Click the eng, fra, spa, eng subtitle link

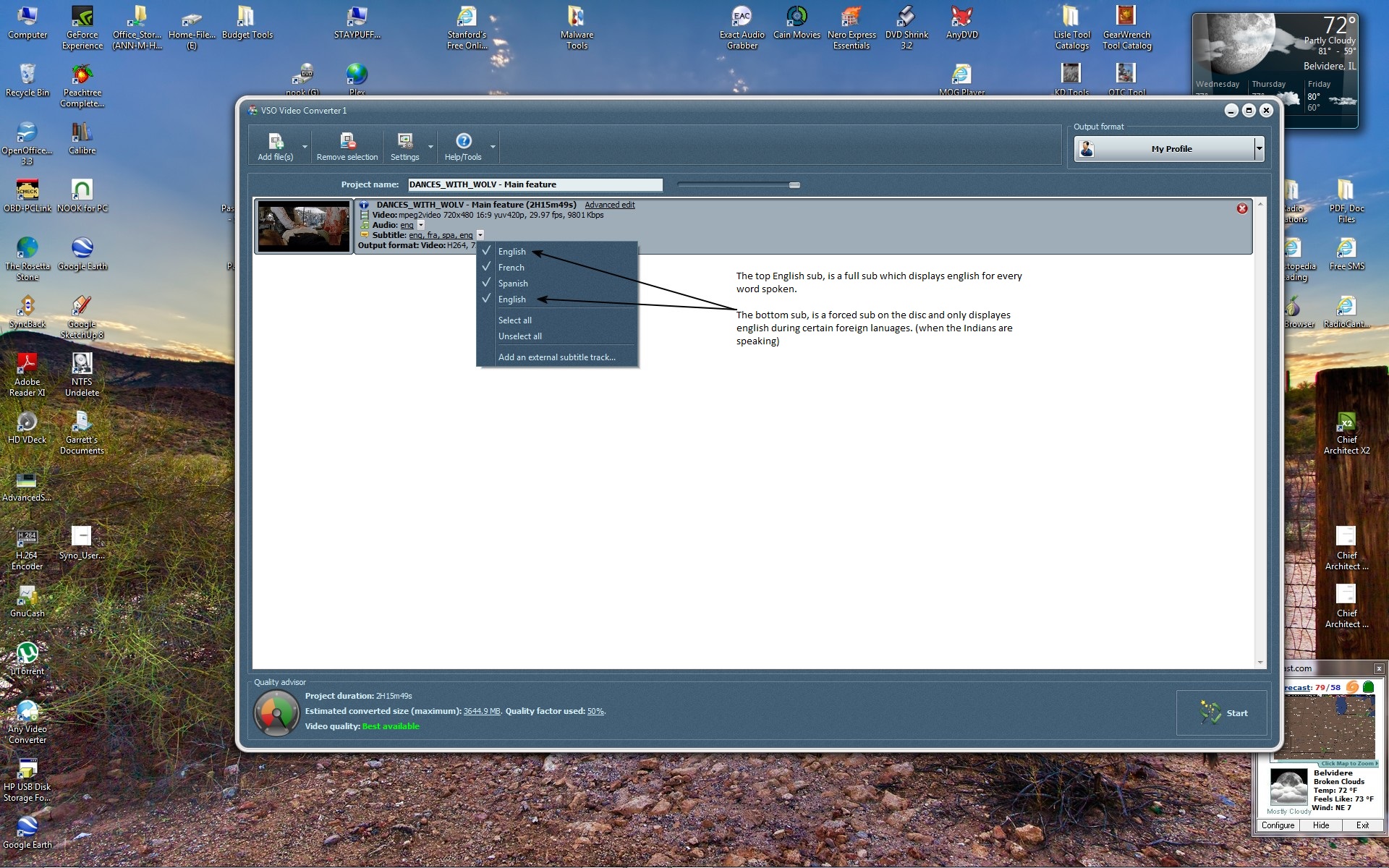[441, 235]
